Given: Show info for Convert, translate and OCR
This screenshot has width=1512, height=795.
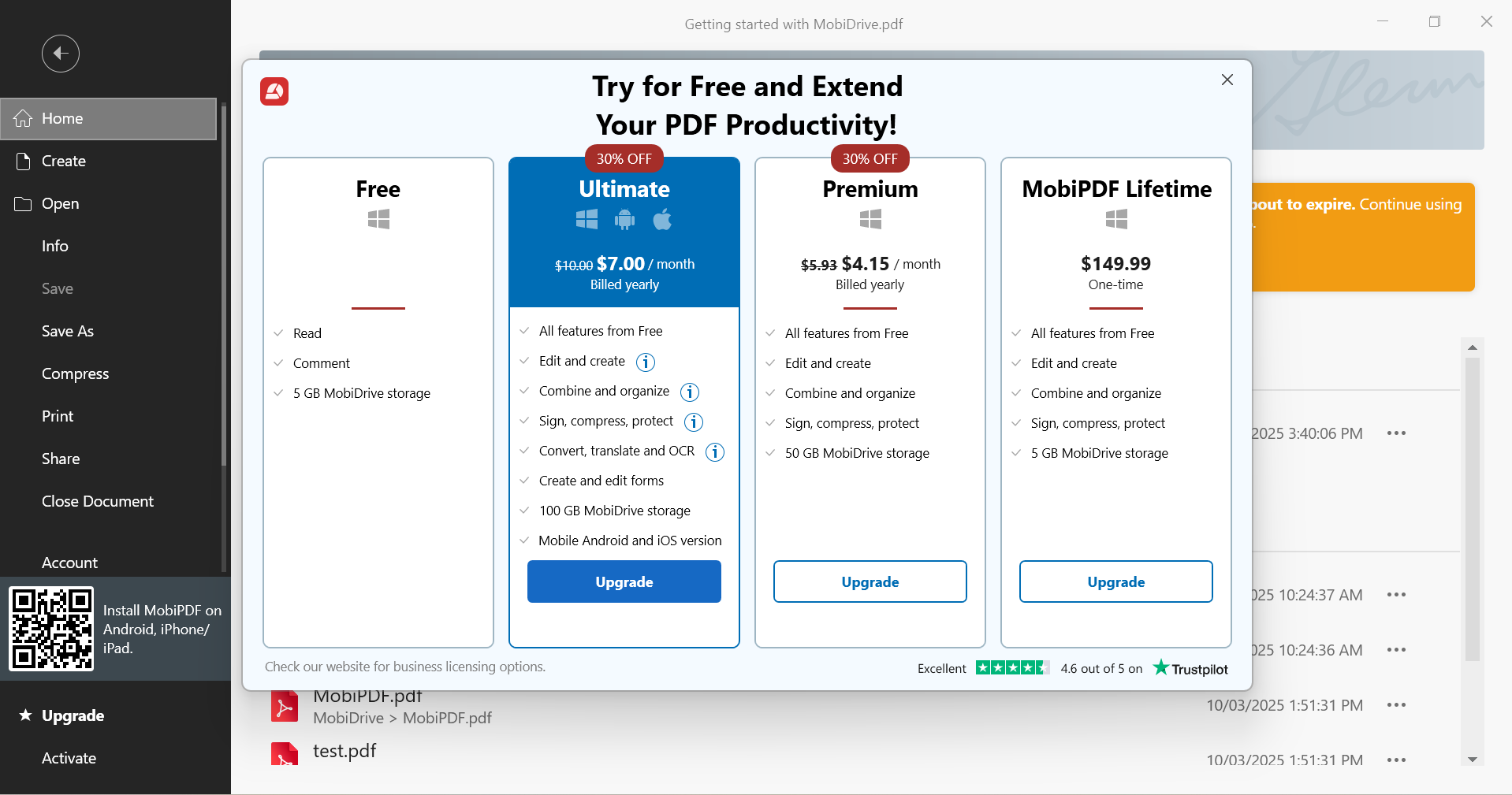Looking at the screenshot, I should coord(715,451).
